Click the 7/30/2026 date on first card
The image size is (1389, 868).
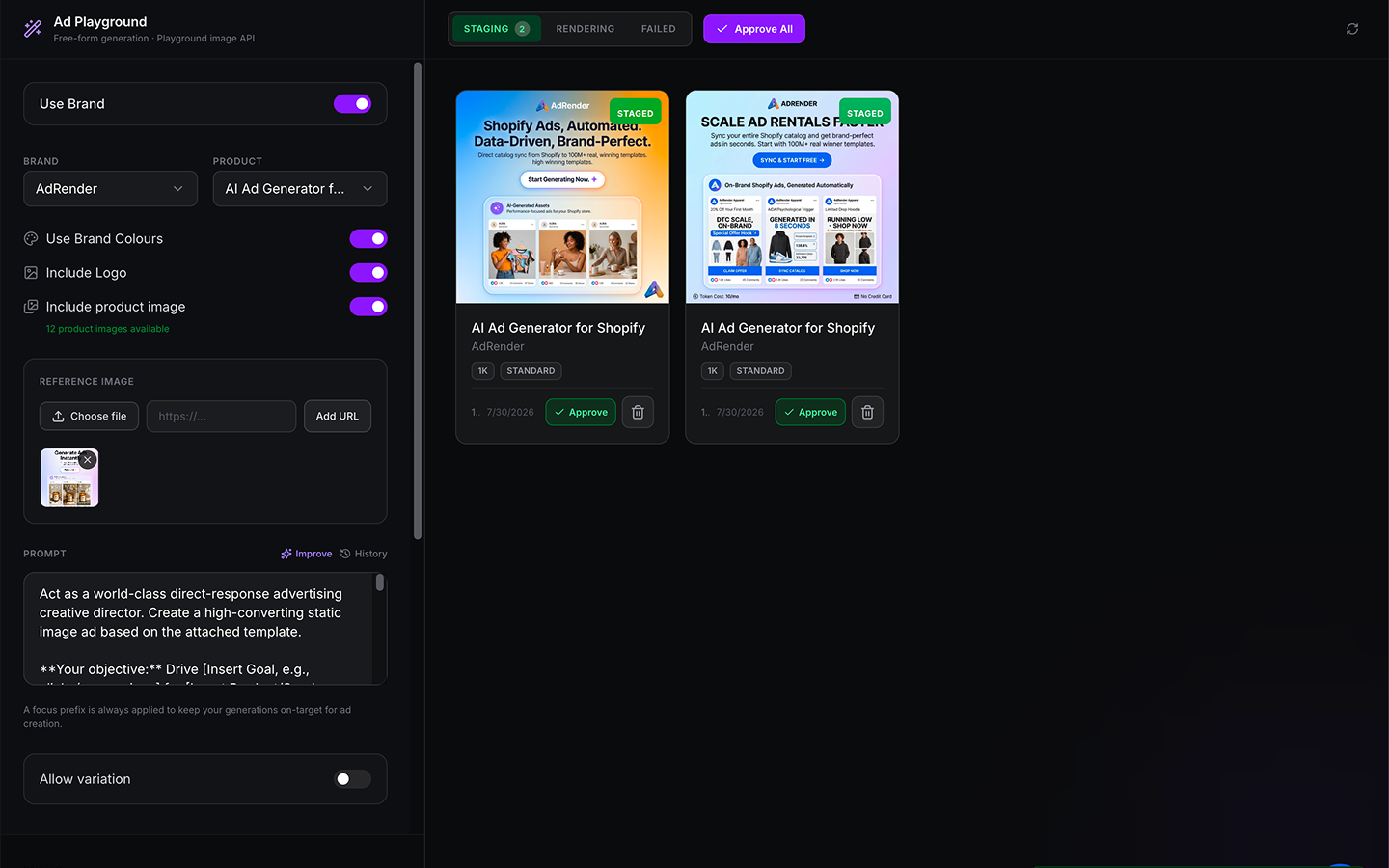[x=510, y=412]
